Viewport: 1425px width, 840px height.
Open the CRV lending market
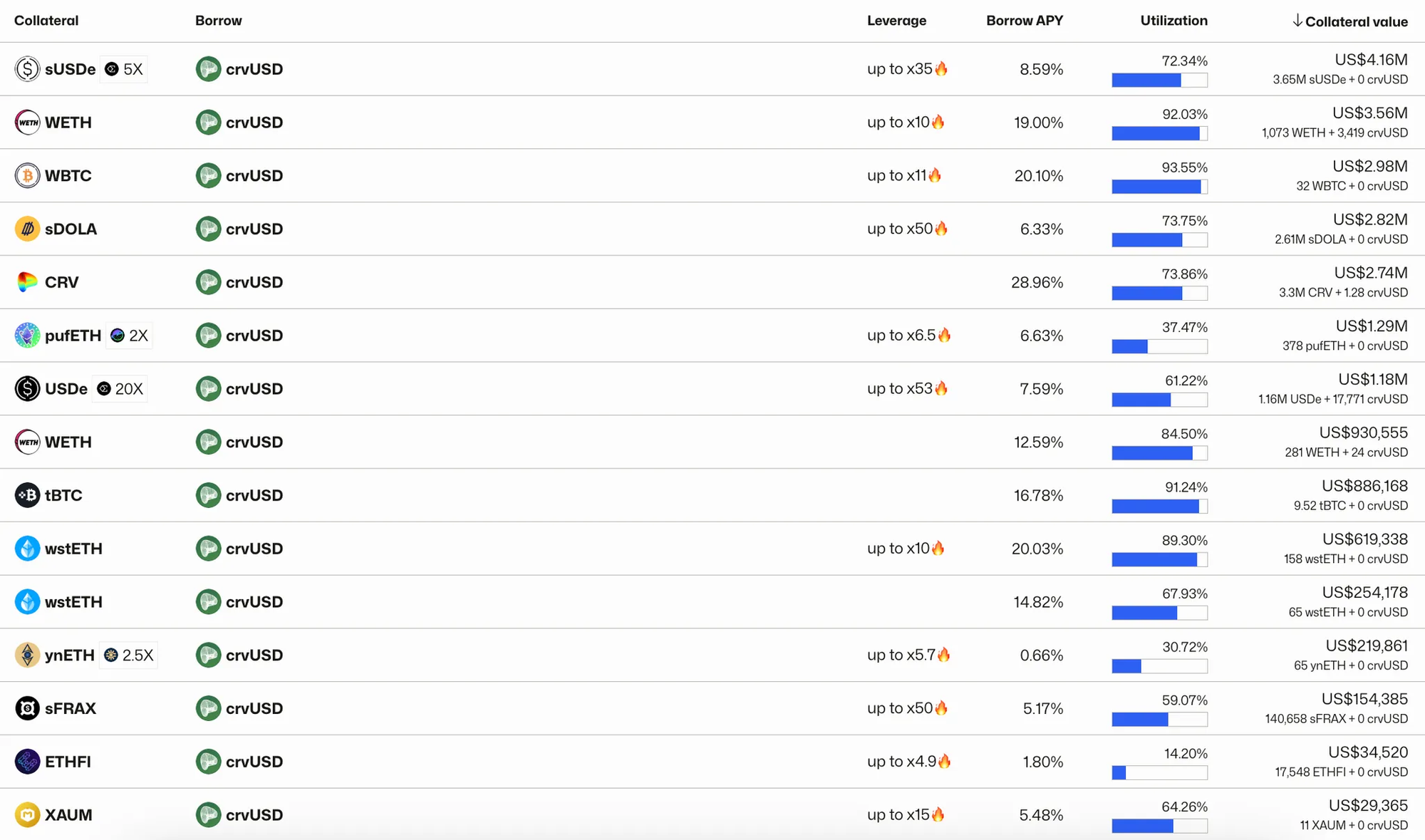(712, 282)
